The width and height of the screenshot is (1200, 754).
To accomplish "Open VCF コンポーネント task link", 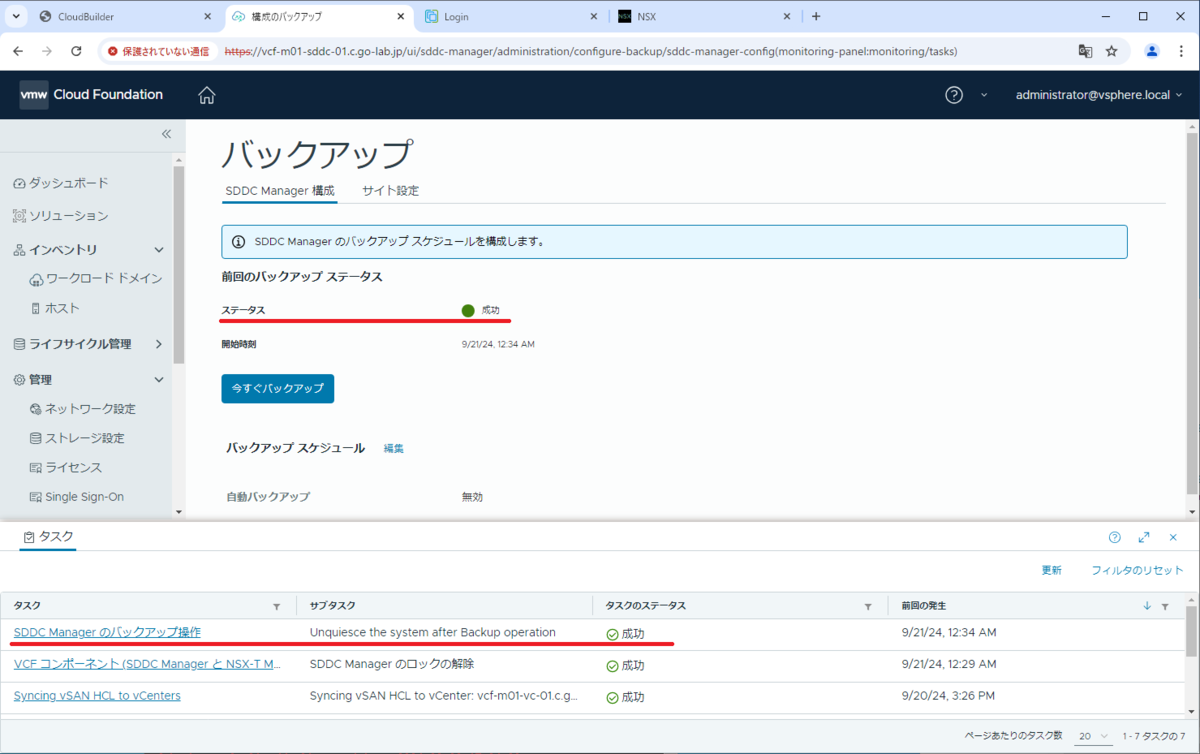I will pos(147,664).
